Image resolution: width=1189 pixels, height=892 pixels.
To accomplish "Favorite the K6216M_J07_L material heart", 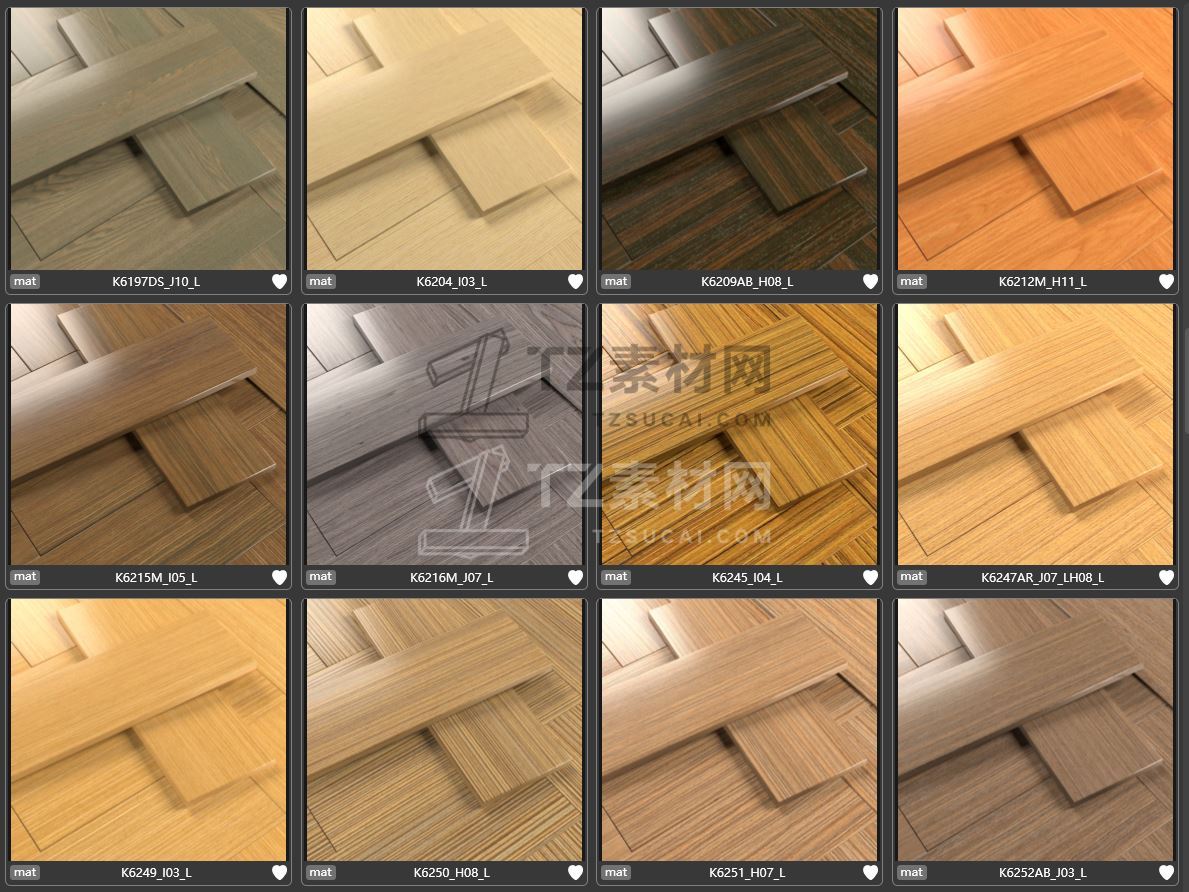I will [576, 577].
